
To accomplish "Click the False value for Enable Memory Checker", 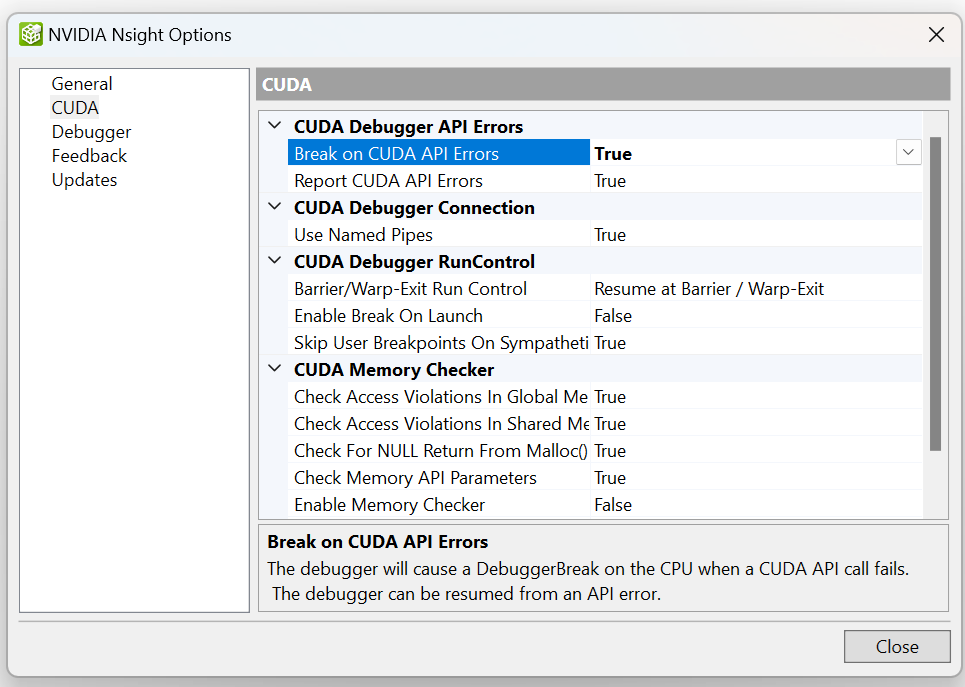I will tap(613, 505).
